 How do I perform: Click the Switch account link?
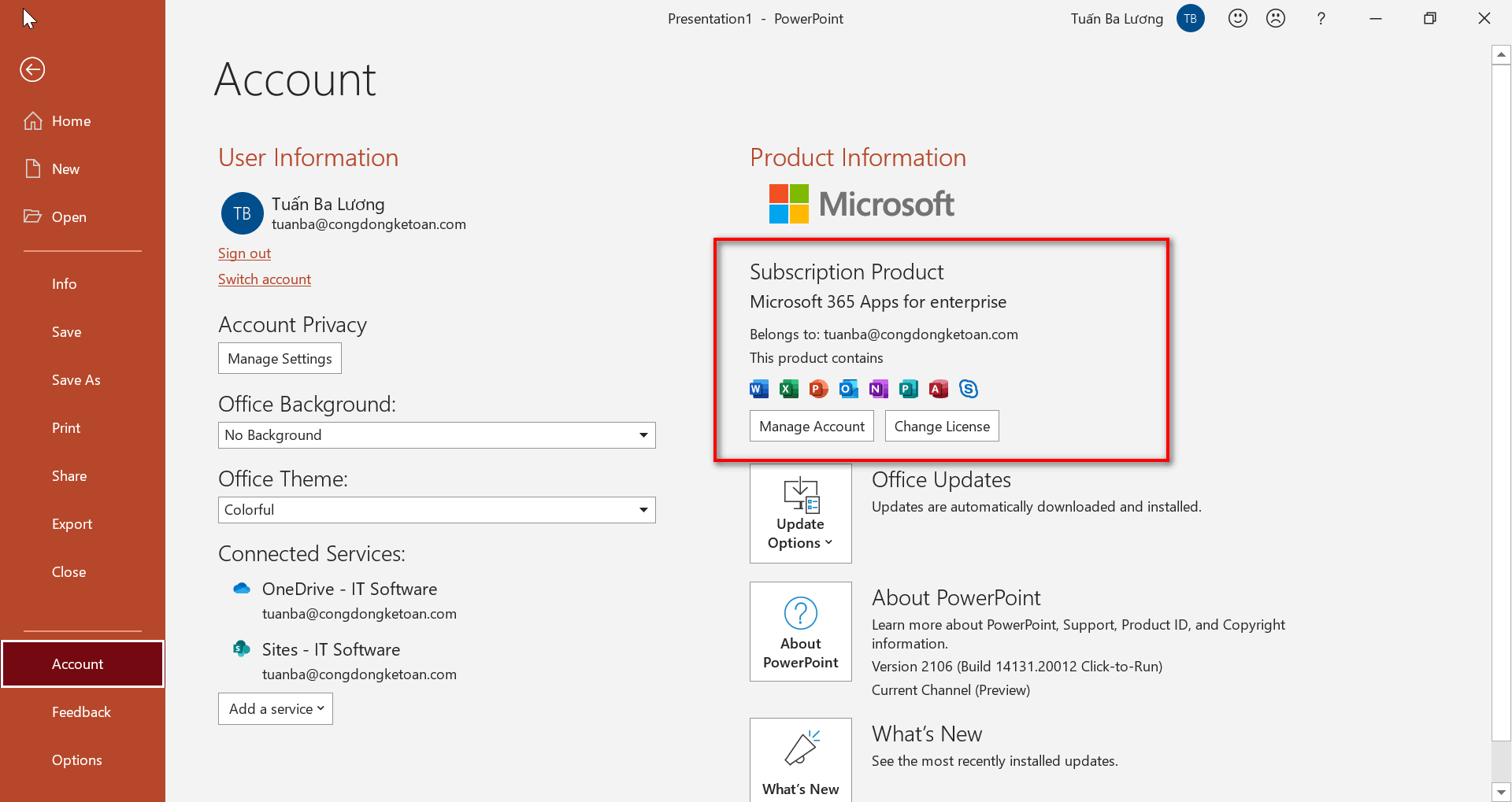pyautogui.click(x=265, y=279)
